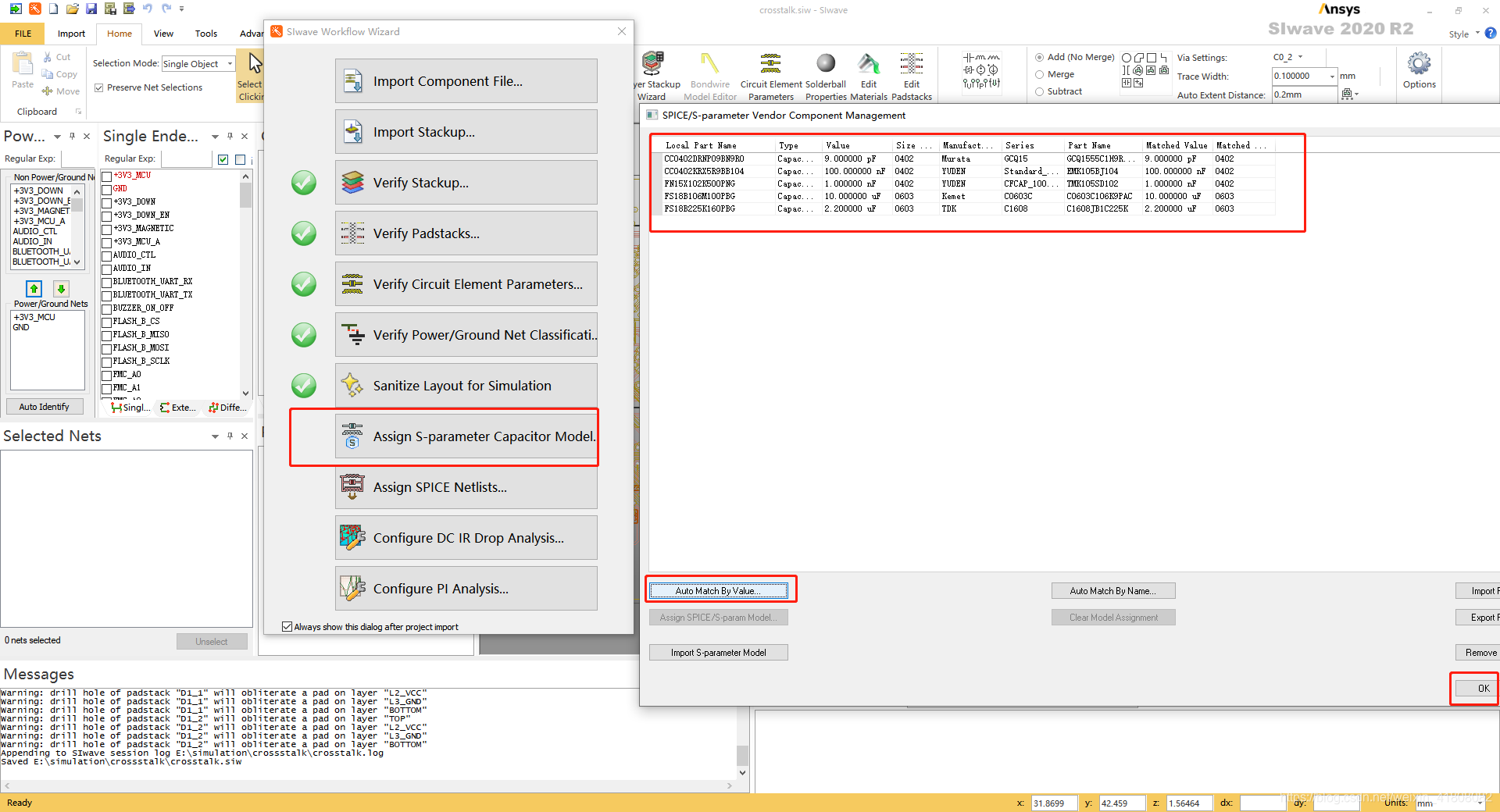Viewport: 1500px width, 812px height.
Task: Click the Single Ended Regular Exp field
Action: [x=186, y=159]
